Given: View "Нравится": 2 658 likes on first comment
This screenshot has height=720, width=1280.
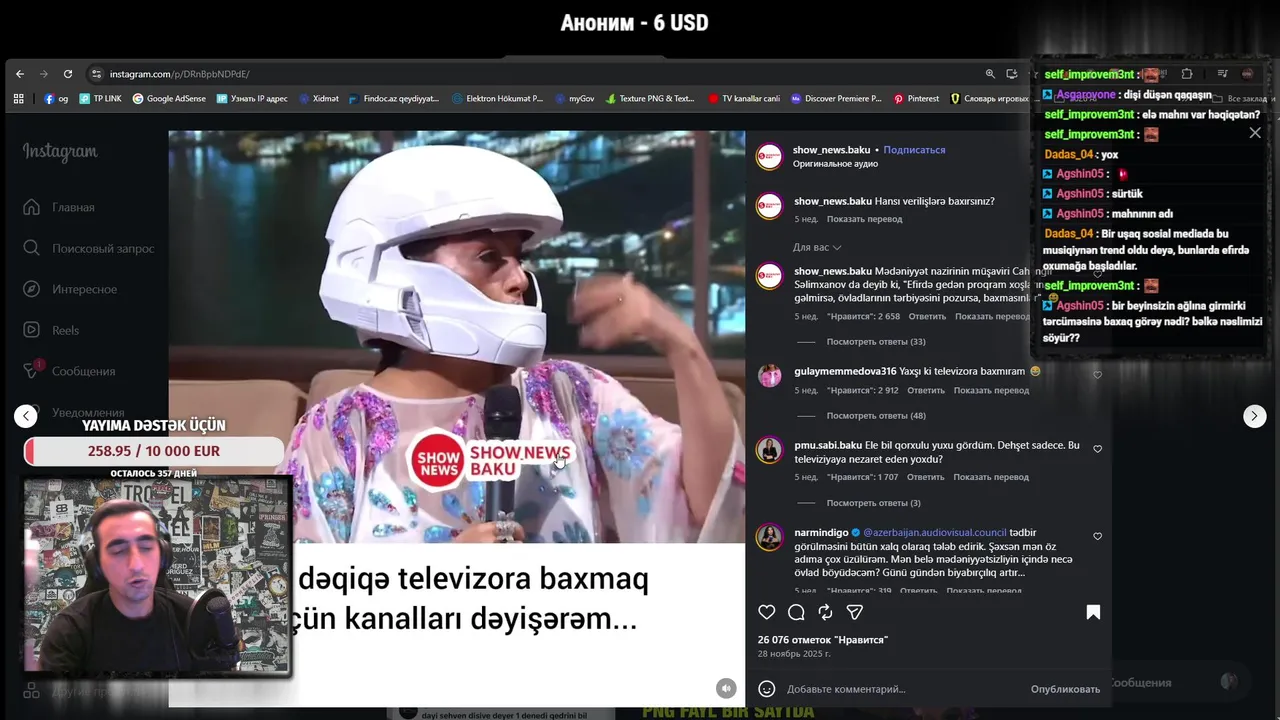Looking at the screenshot, I should pos(863,317).
